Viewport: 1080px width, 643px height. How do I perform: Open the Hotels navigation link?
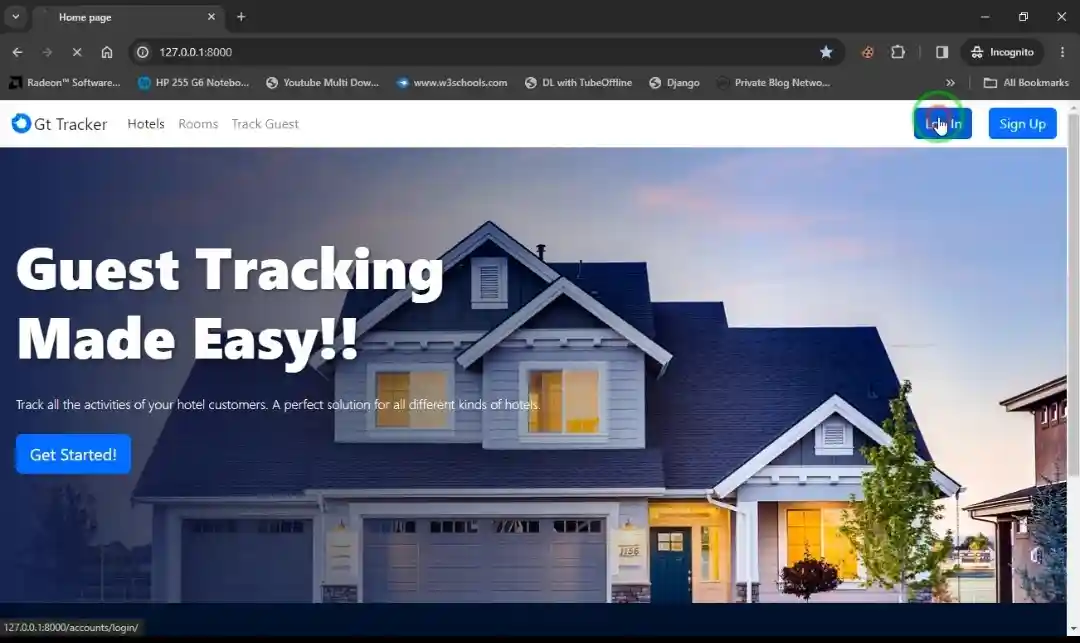pyautogui.click(x=146, y=123)
